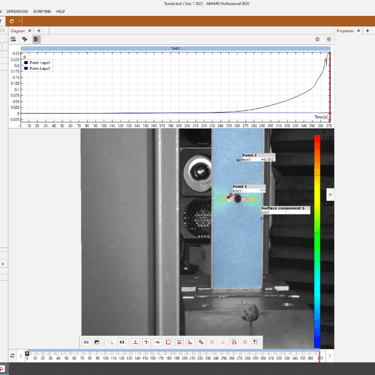
Task: Expand the side panel arrow beside the color legend
Action: [x=330, y=194]
